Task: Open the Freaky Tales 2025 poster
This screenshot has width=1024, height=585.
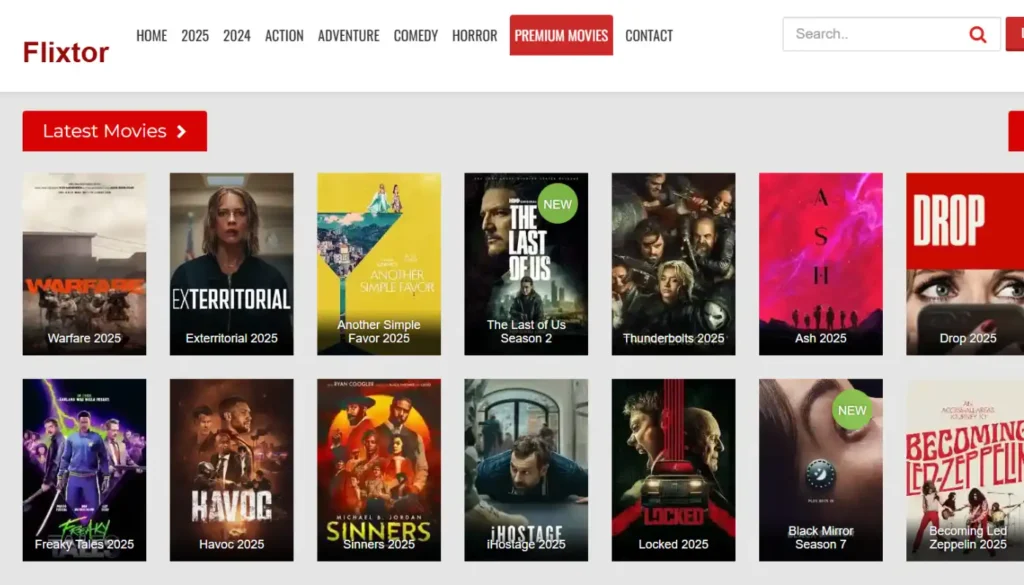Action: coord(84,470)
